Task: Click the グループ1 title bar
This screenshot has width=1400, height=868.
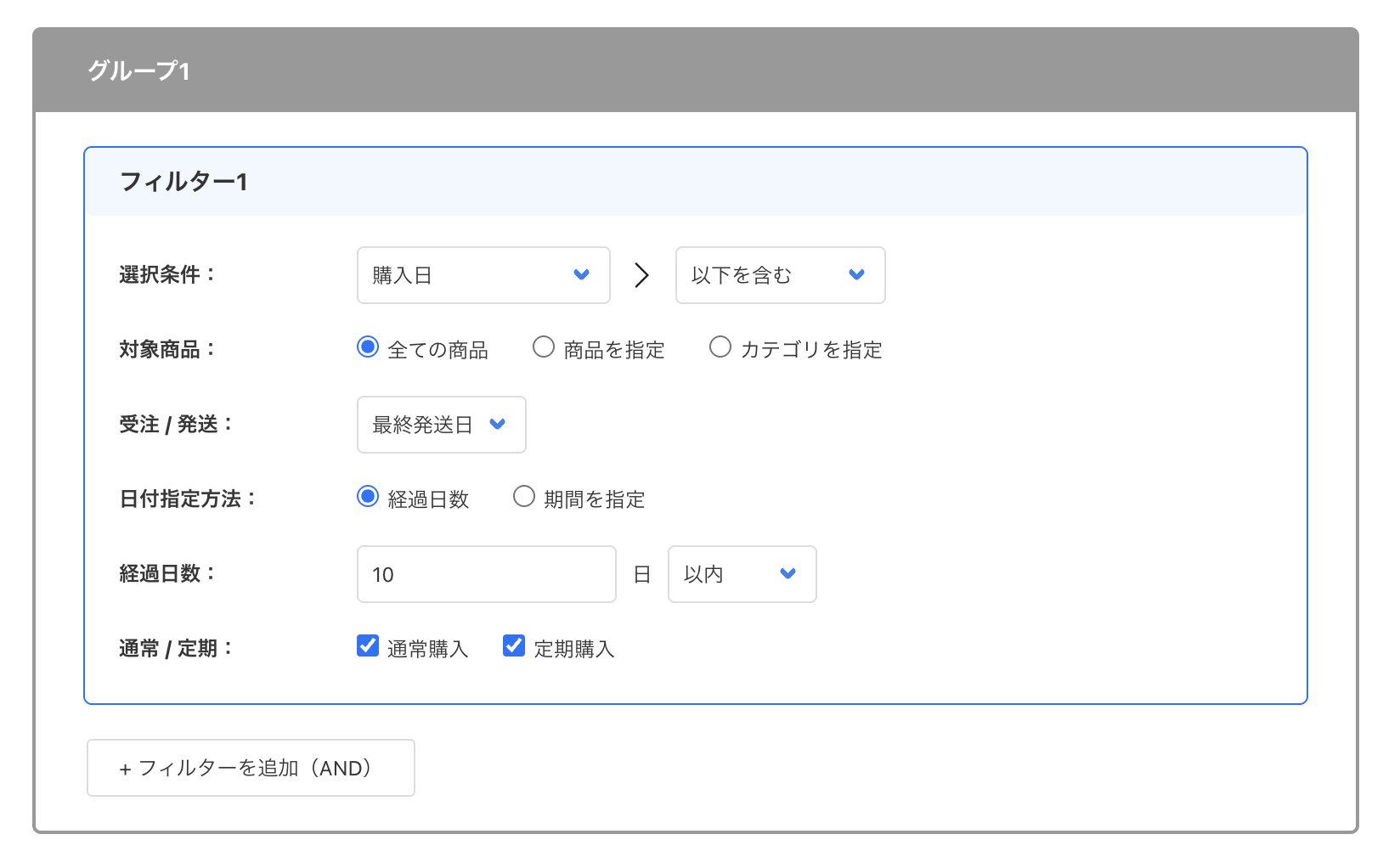Action: (700, 71)
